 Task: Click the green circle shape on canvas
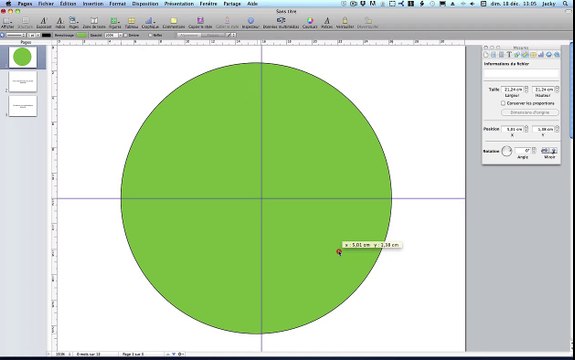pyautogui.click(x=256, y=198)
